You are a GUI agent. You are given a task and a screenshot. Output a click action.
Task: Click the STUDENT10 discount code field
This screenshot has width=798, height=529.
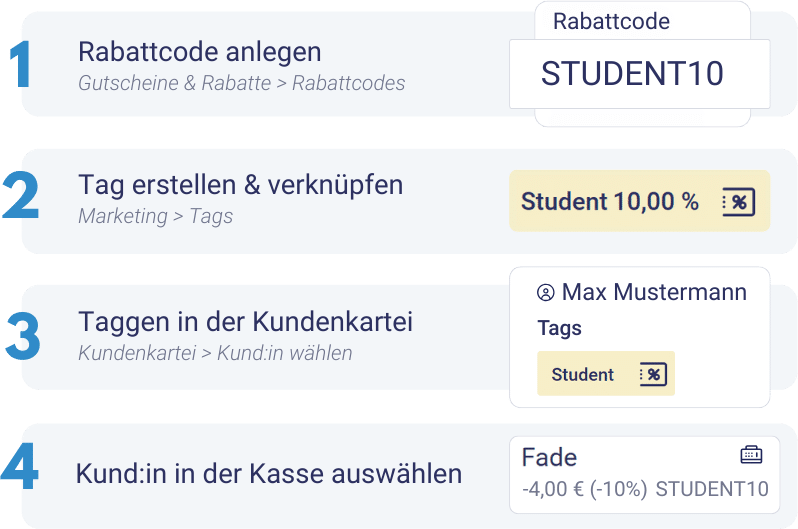pos(640,74)
